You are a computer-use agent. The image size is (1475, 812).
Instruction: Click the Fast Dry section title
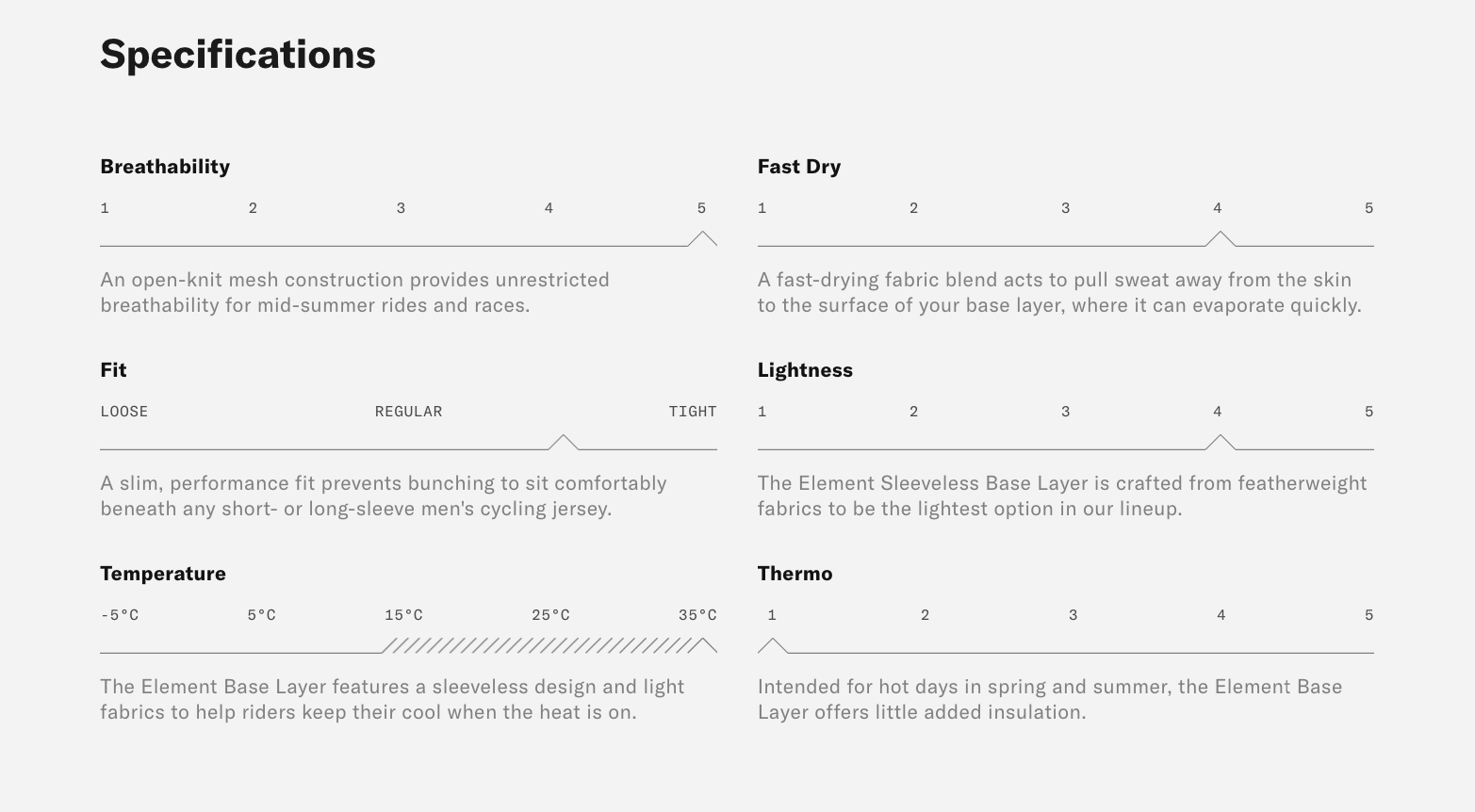[798, 167]
